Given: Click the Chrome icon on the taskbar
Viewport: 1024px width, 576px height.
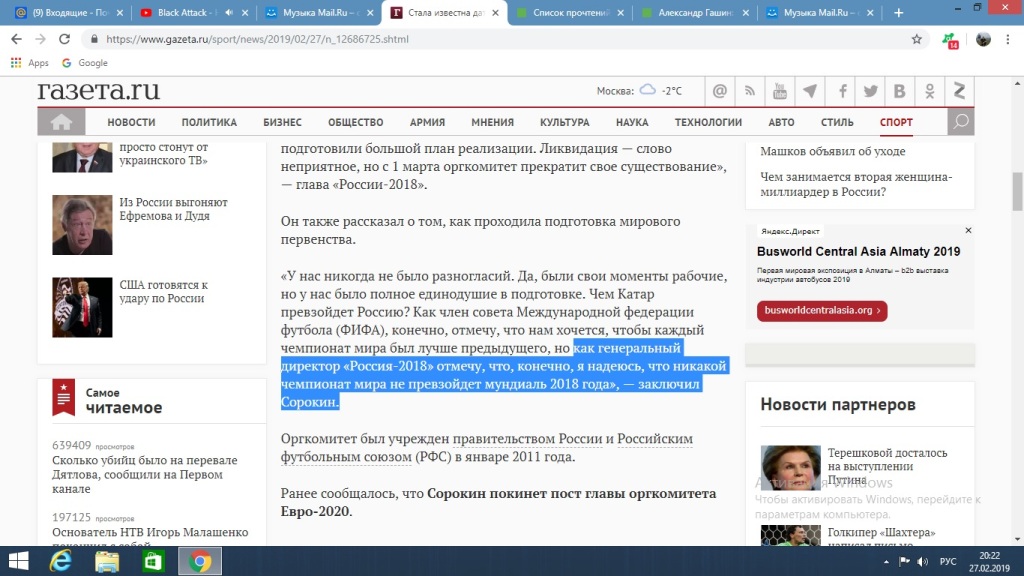Looking at the screenshot, I should 200,561.
